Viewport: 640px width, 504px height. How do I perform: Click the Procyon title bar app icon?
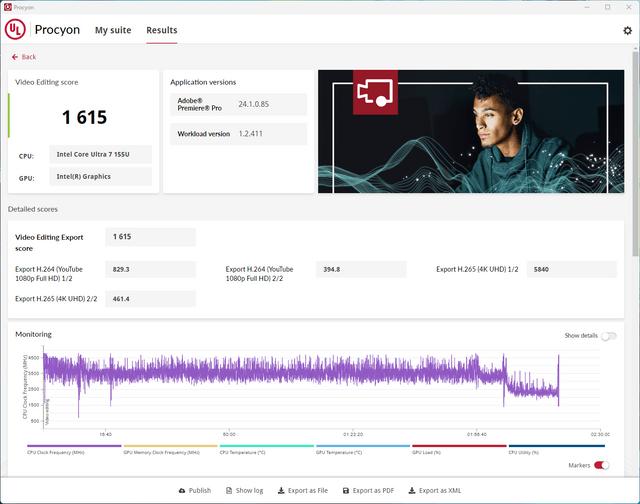pyautogui.click(x=7, y=7)
